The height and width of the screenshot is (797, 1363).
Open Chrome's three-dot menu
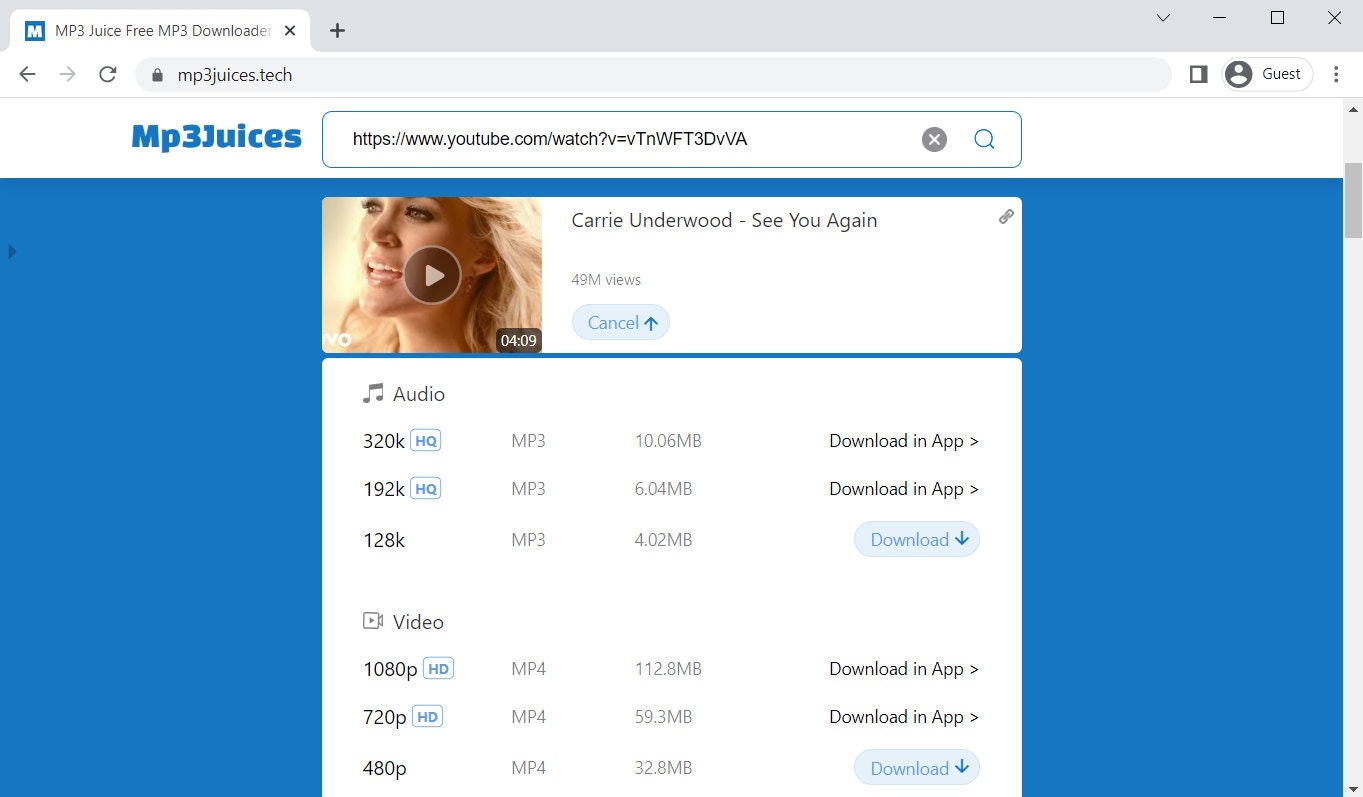tap(1337, 74)
